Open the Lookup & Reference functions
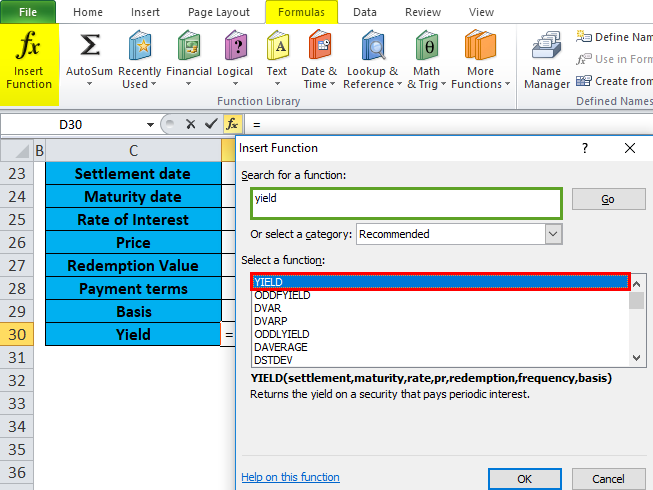 click(370, 59)
